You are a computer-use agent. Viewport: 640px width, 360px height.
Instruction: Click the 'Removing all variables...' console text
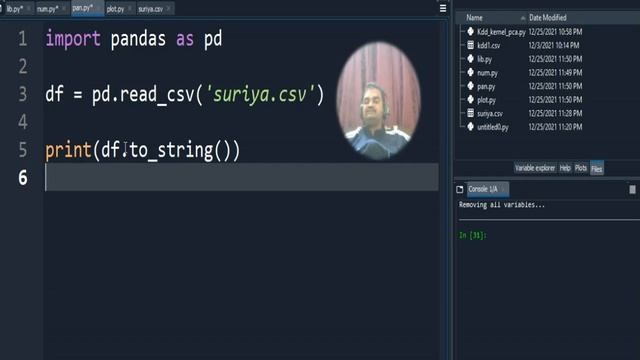502,205
